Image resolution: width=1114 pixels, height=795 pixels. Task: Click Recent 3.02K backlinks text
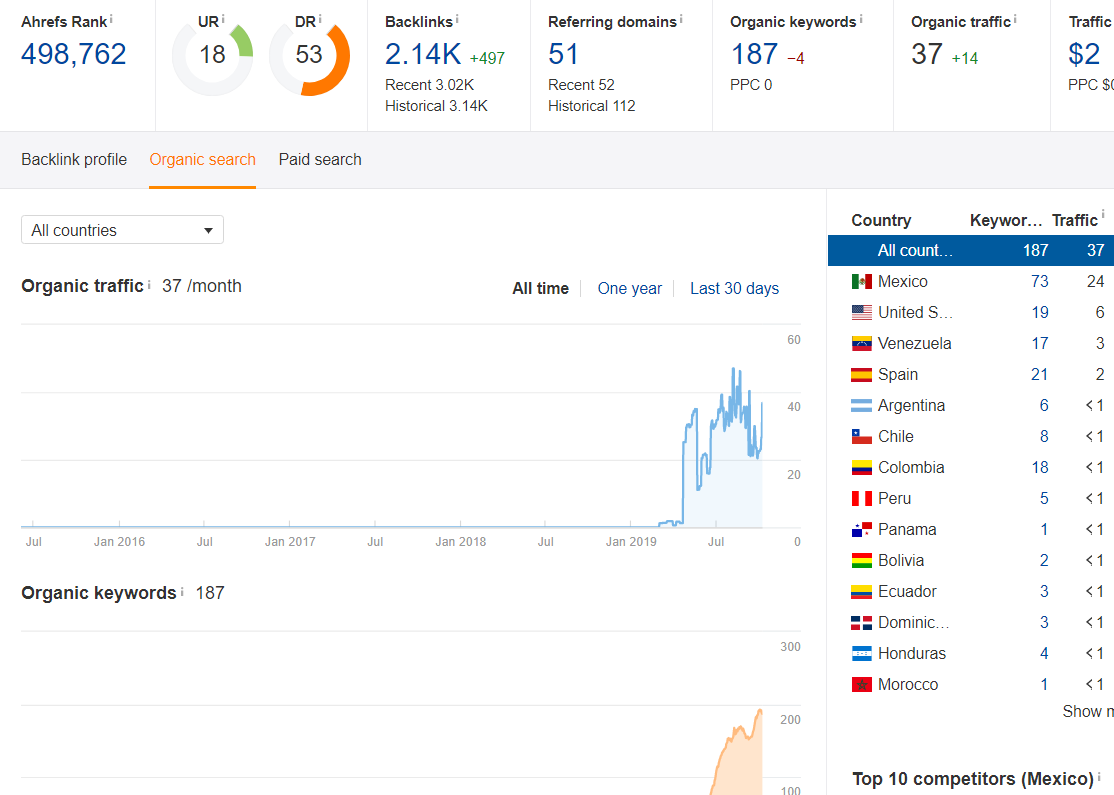pyautogui.click(x=429, y=85)
